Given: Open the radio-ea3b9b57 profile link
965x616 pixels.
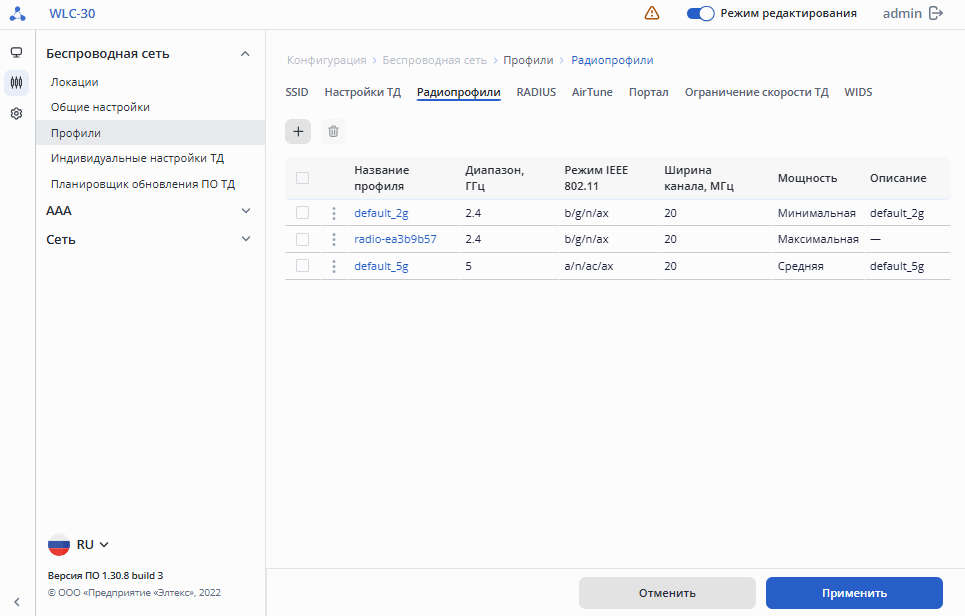Looking at the screenshot, I should (x=395, y=240).
